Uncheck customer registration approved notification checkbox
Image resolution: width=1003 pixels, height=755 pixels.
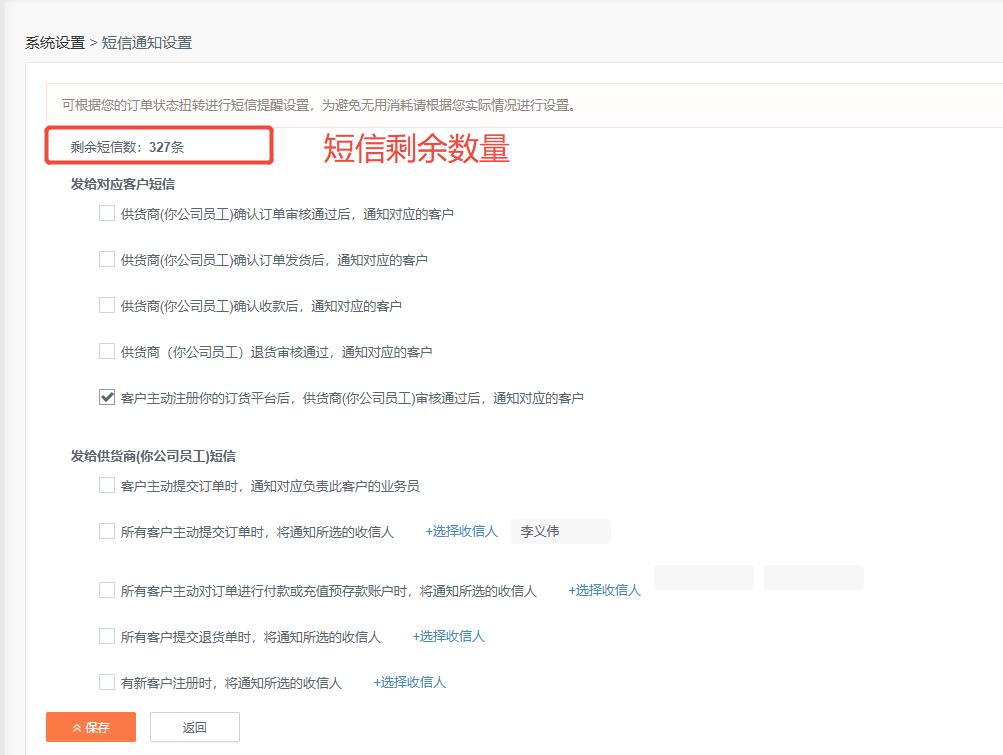point(107,397)
